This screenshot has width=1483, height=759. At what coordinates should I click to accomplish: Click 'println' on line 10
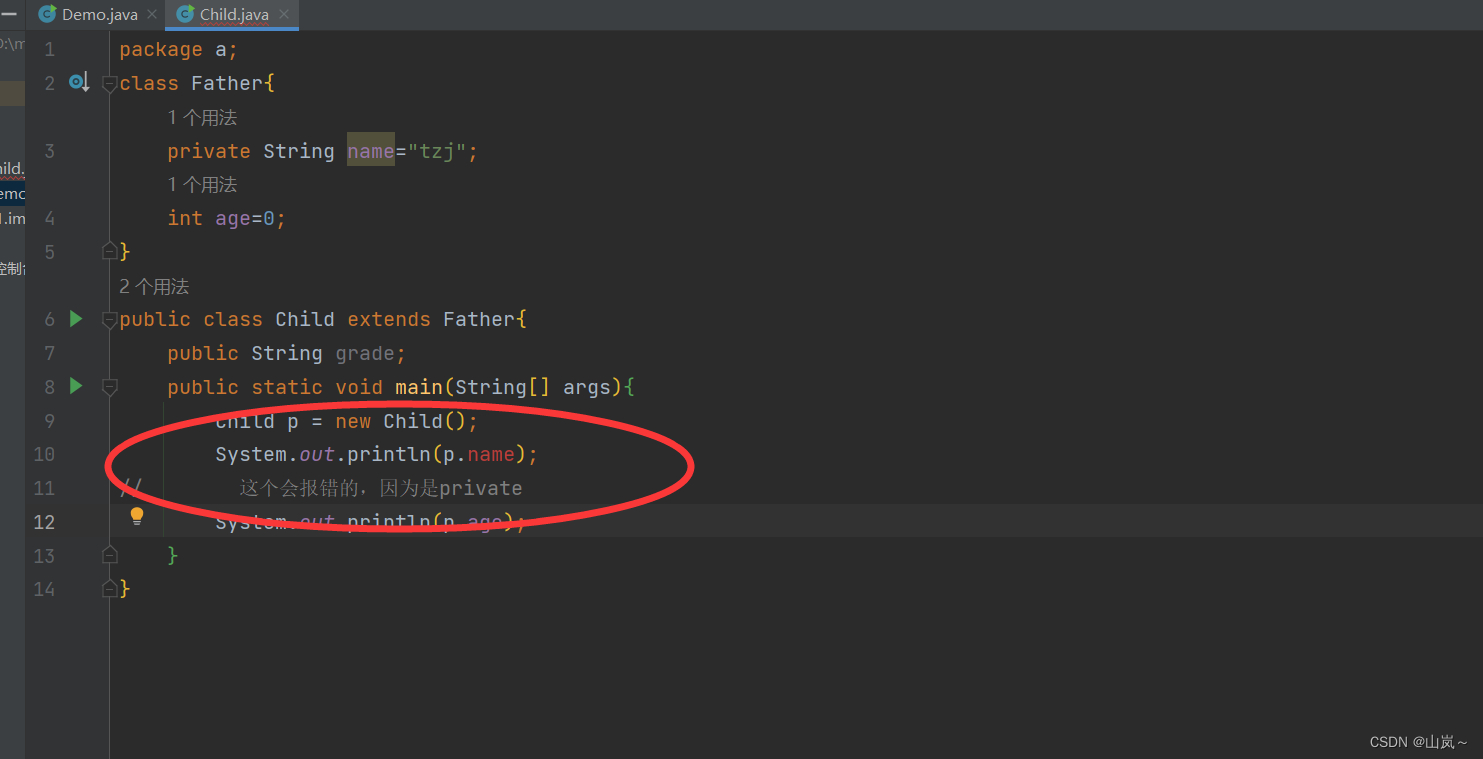389,454
